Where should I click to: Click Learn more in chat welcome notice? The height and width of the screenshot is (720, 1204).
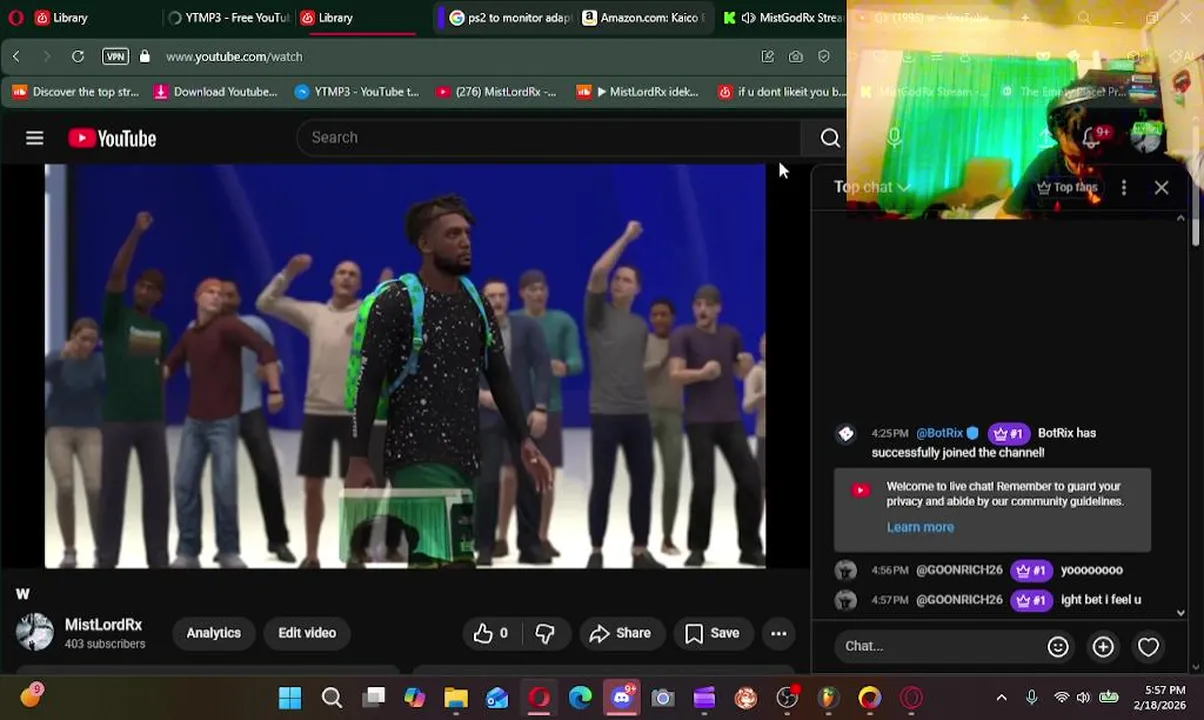point(920,527)
